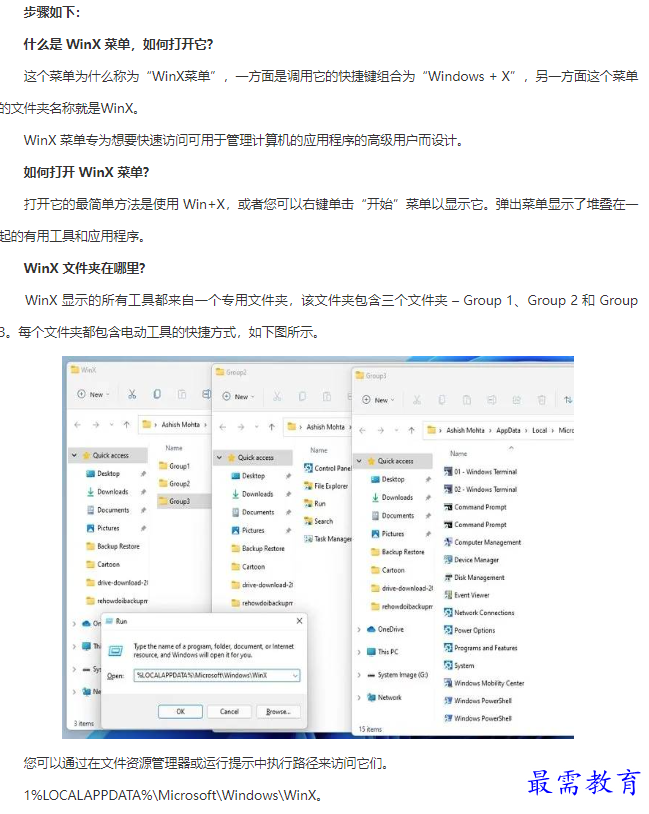This screenshot has height=814, width=649.
Task: Click the Up arrow in WinX window
Action: click(126, 425)
